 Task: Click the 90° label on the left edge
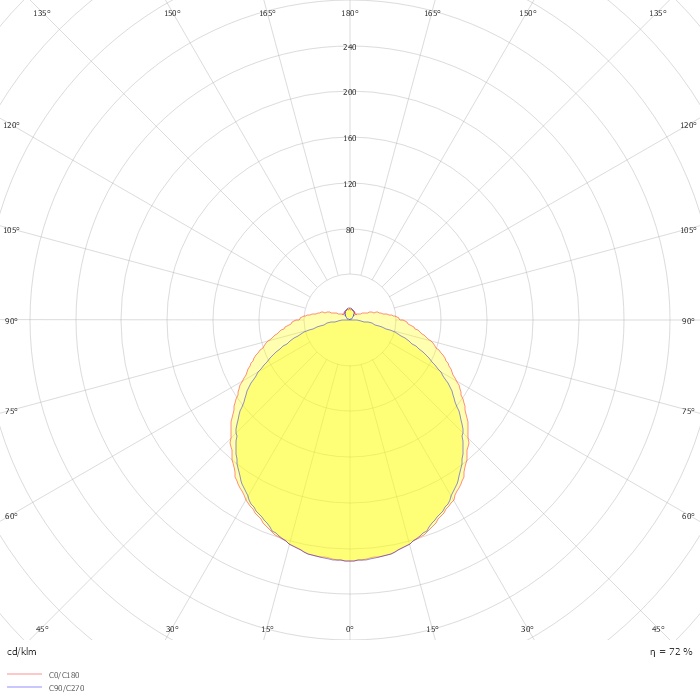(11, 321)
